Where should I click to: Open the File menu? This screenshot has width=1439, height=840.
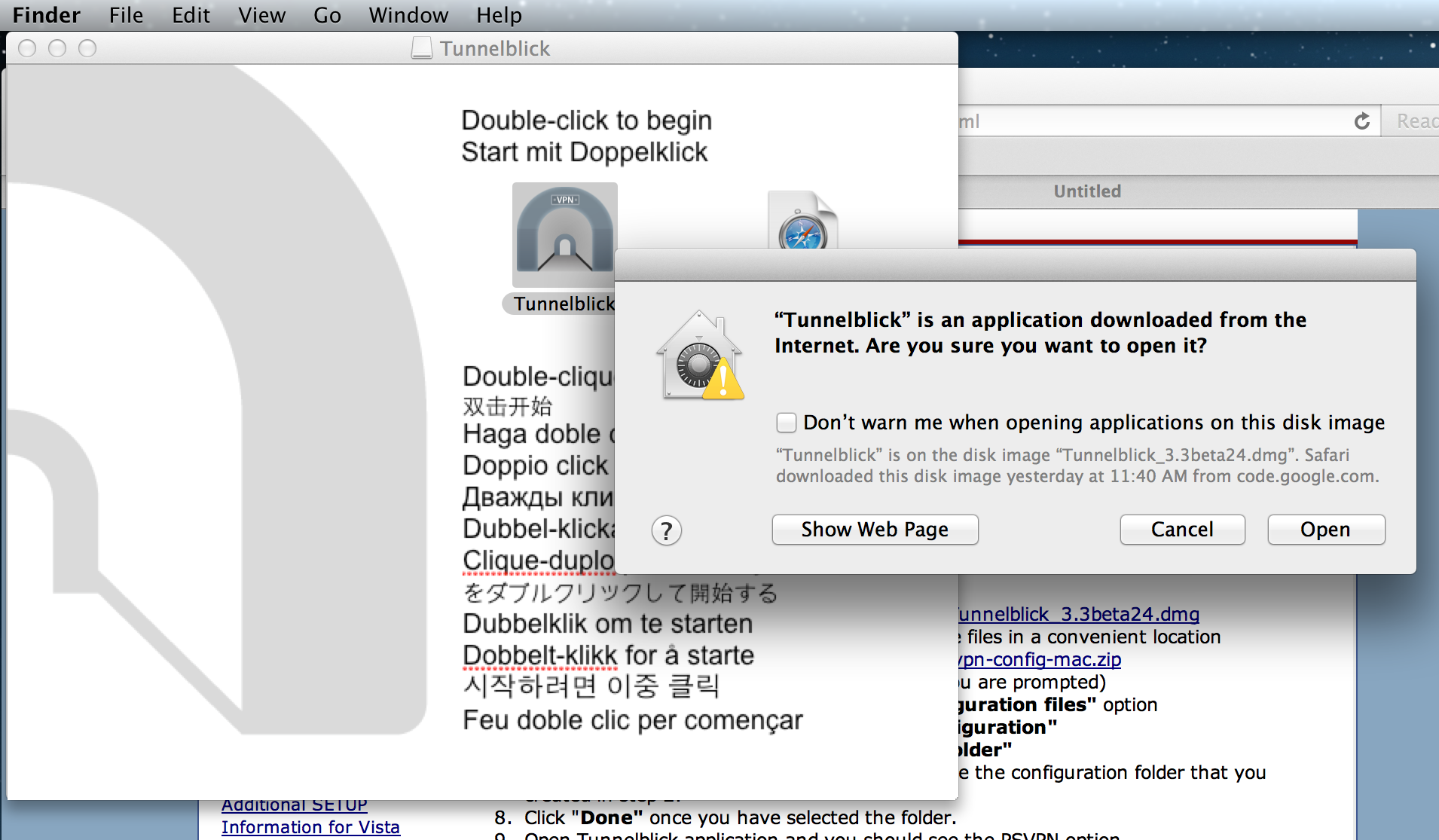tap(126, 15)
